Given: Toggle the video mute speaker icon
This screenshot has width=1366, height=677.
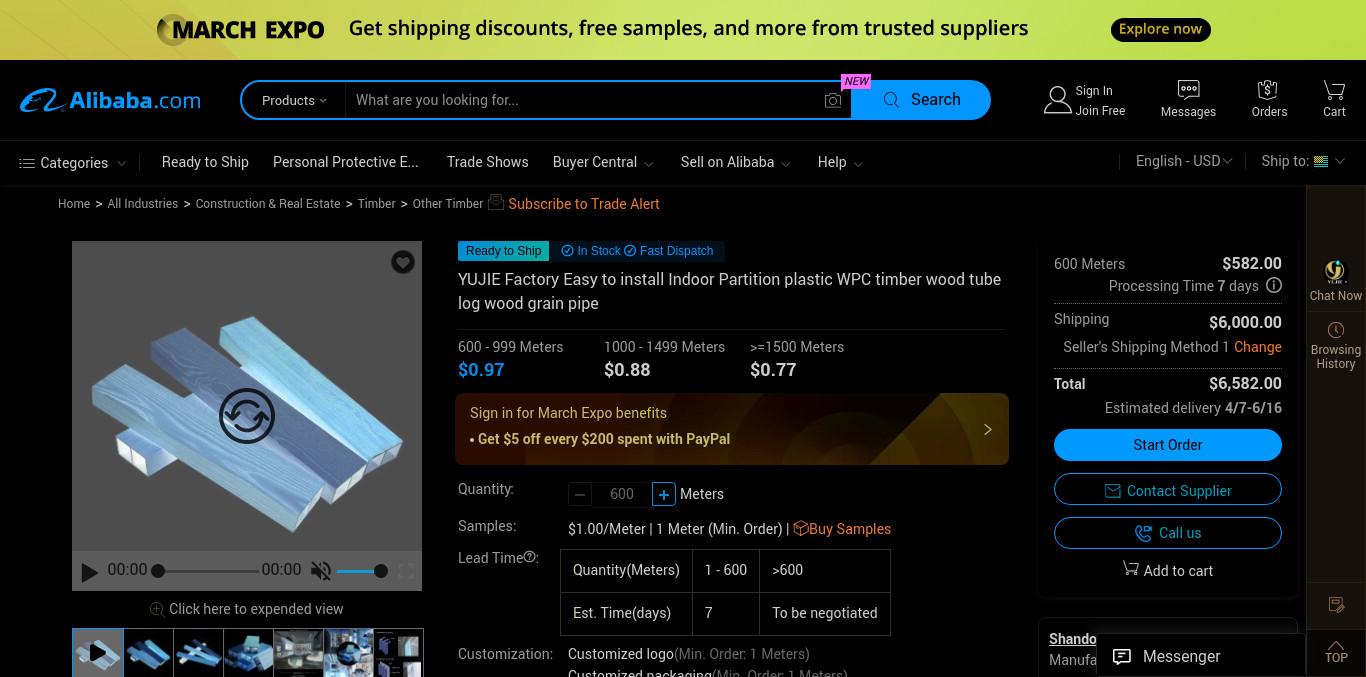Looking at the screenshot, I should pos(321,571).
